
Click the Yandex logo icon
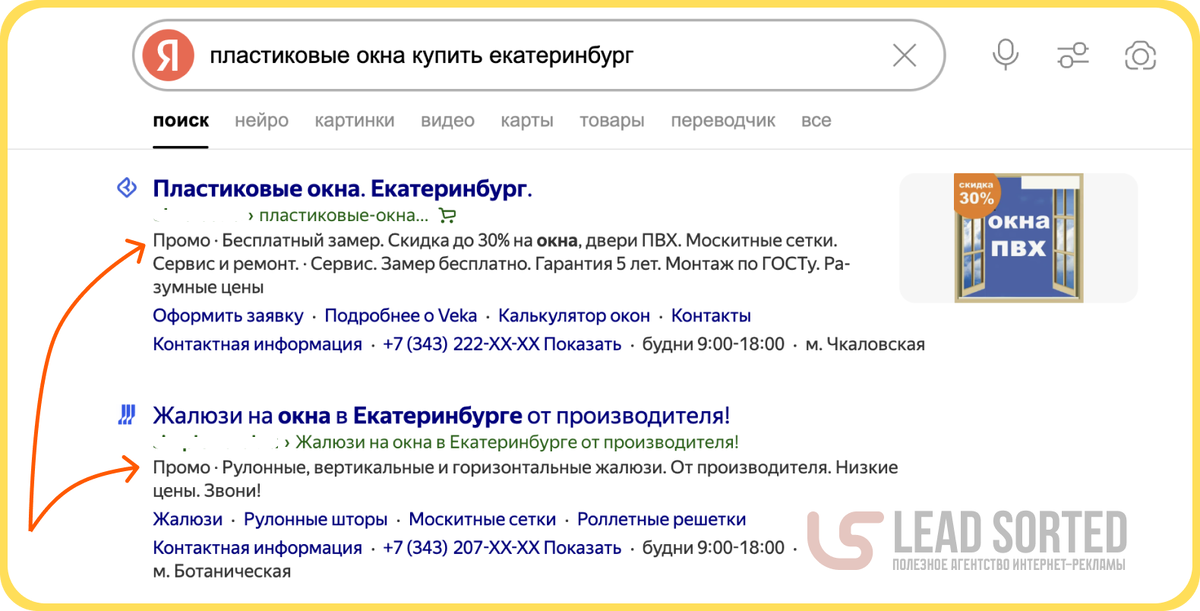pos(169,55)
